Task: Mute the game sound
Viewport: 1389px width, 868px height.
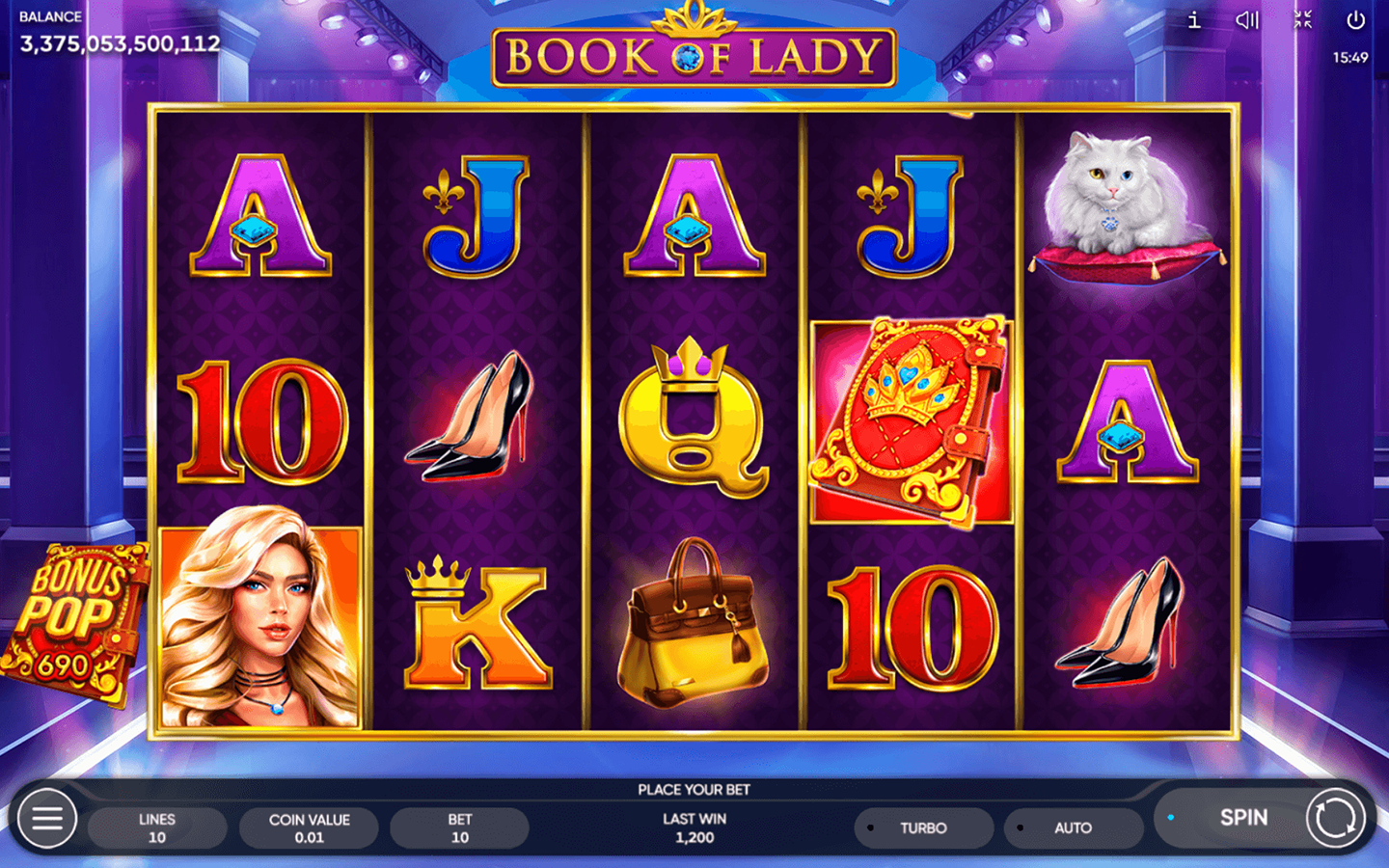Action: [1247, 19]
